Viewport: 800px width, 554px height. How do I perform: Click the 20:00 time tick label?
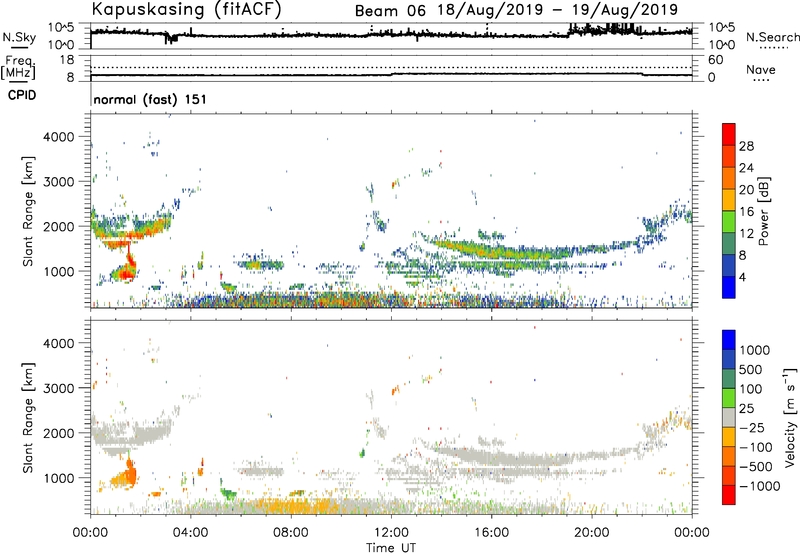(x=591, y=533)
